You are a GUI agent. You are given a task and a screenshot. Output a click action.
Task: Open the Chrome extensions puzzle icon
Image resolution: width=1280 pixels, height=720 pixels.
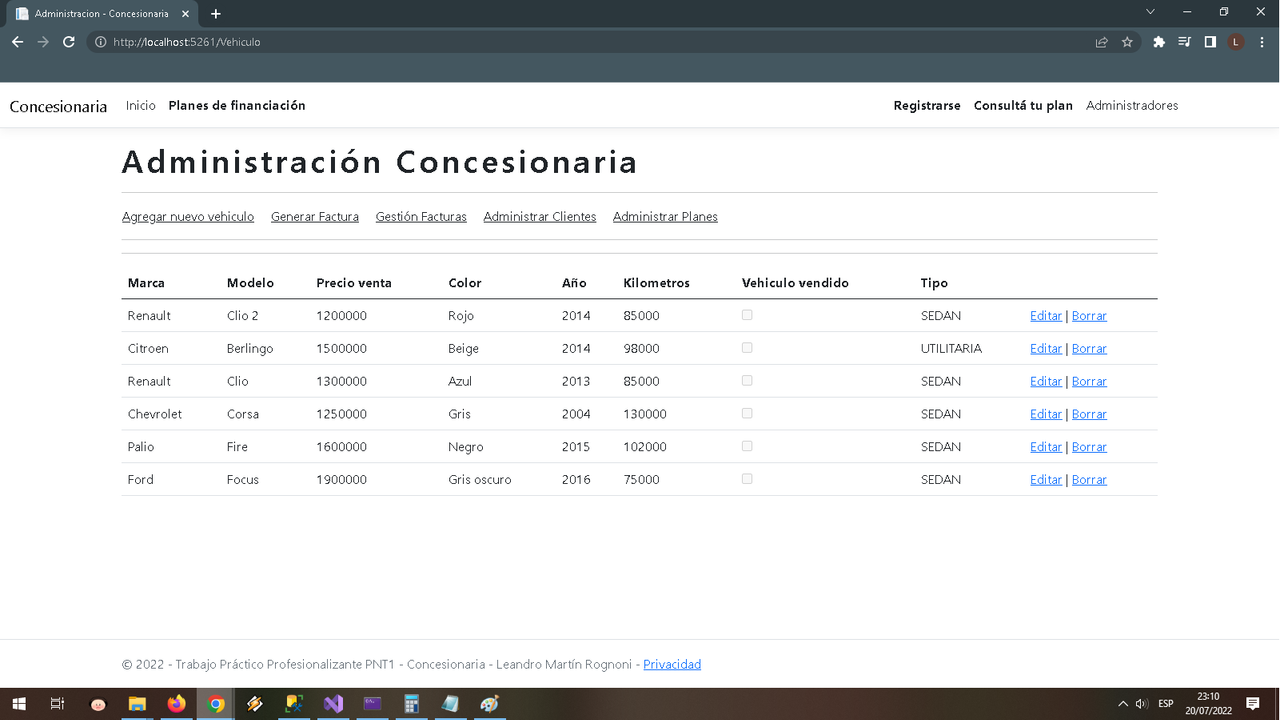pyautogui.click(x=1159, y=42)
